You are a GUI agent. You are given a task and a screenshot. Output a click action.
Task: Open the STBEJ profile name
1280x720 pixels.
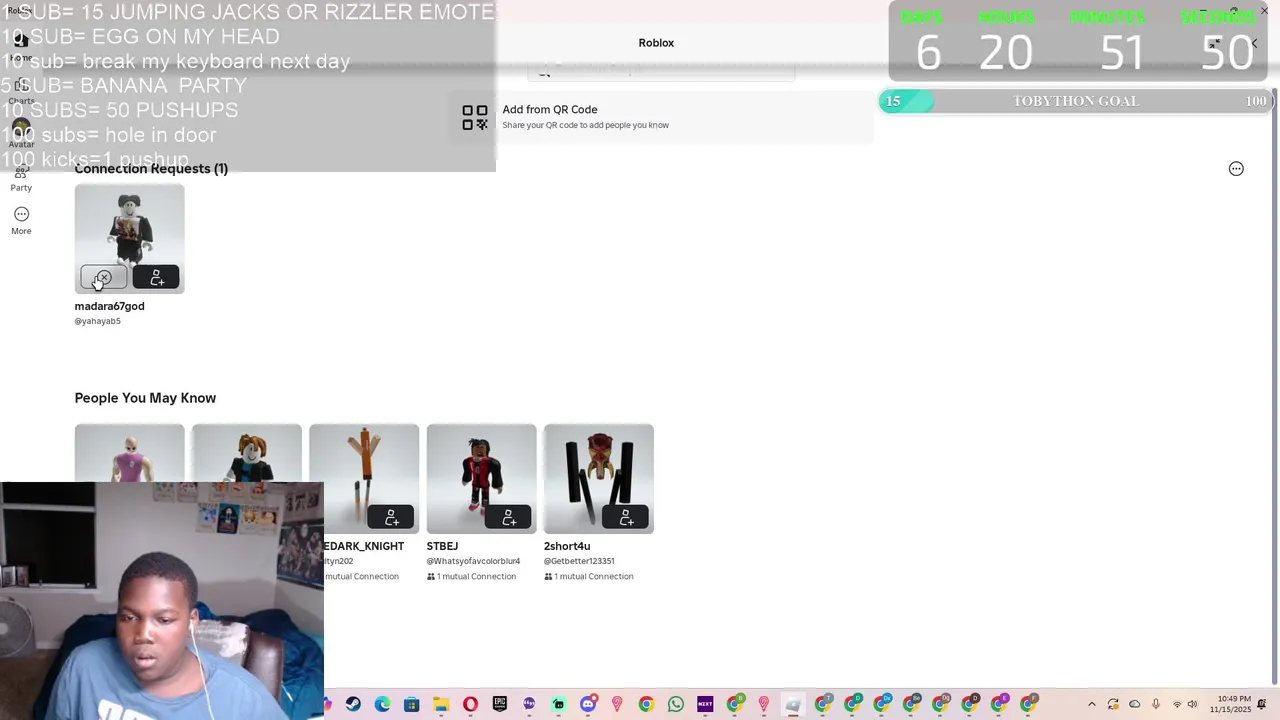click(442, 546)
